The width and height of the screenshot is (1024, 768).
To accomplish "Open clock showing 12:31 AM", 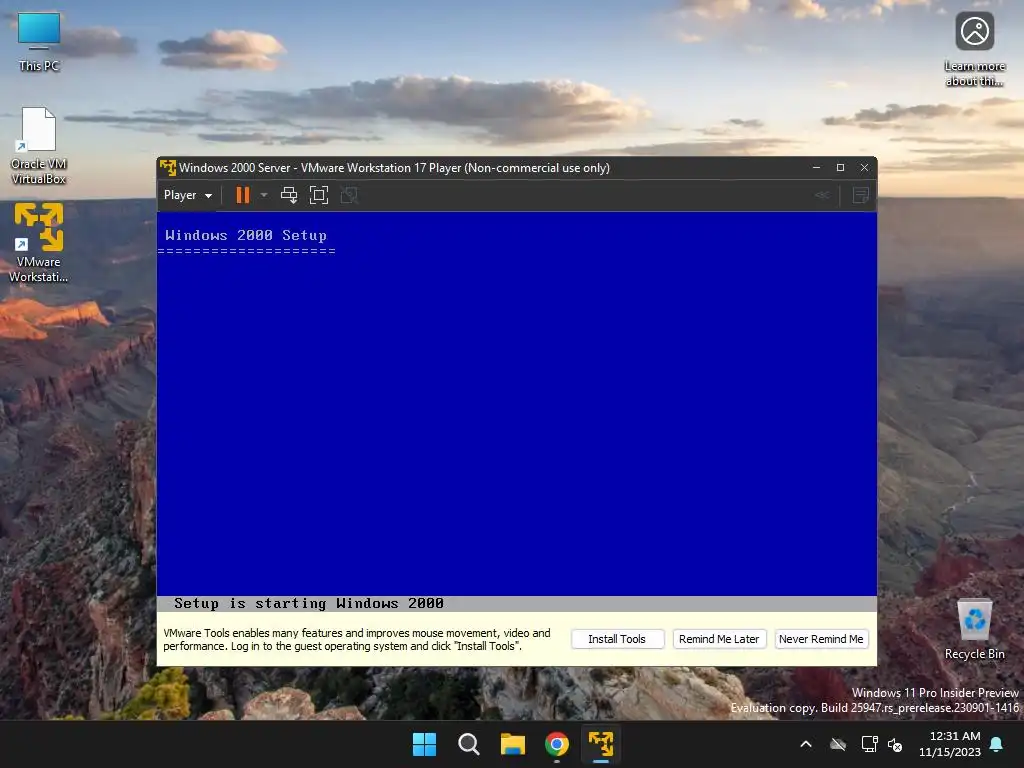I will 950,744.
